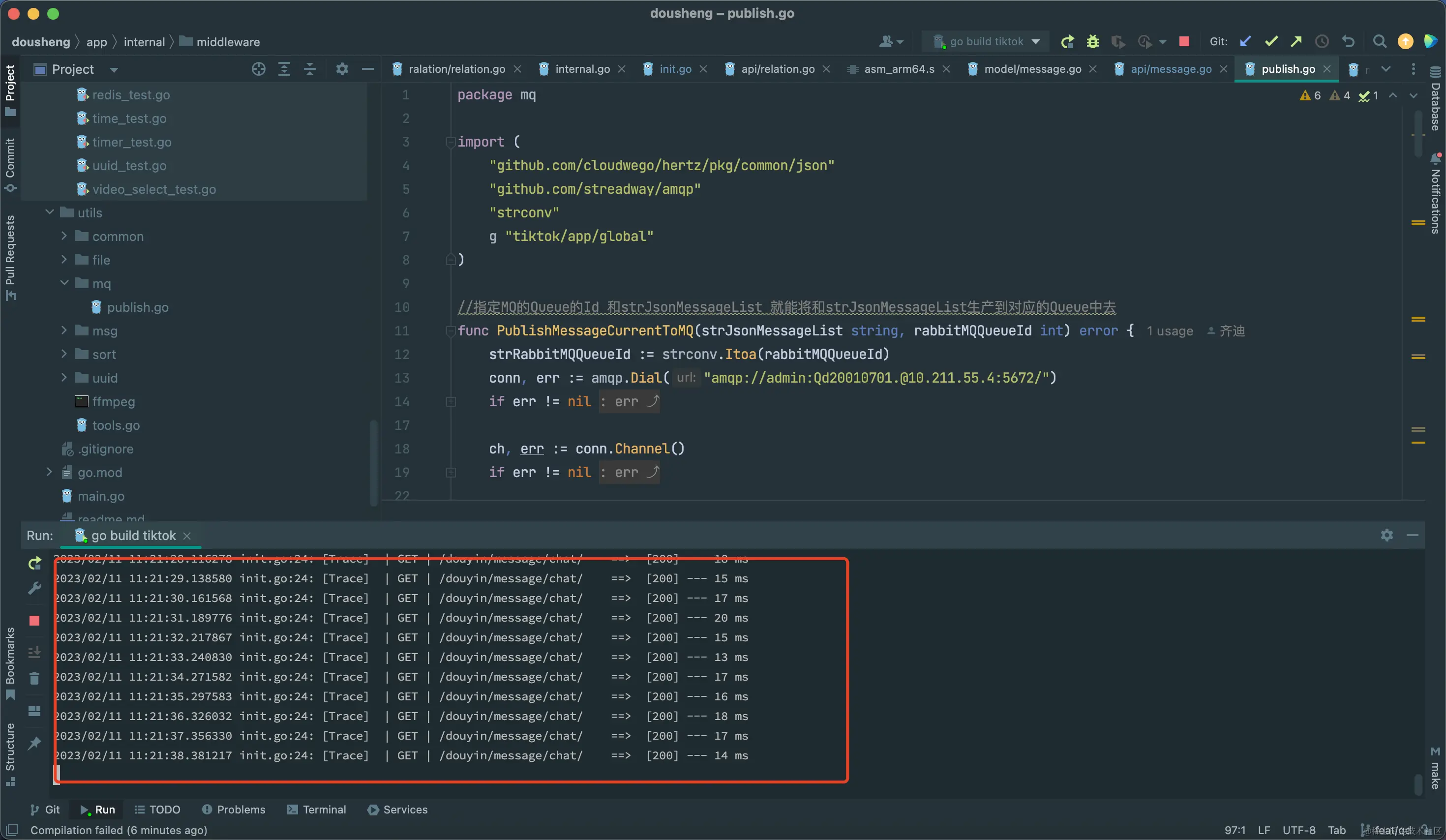Expand the common folder
Image resolution: width=1446 pixels, height=840 pixels.
[x=64, y=237]
